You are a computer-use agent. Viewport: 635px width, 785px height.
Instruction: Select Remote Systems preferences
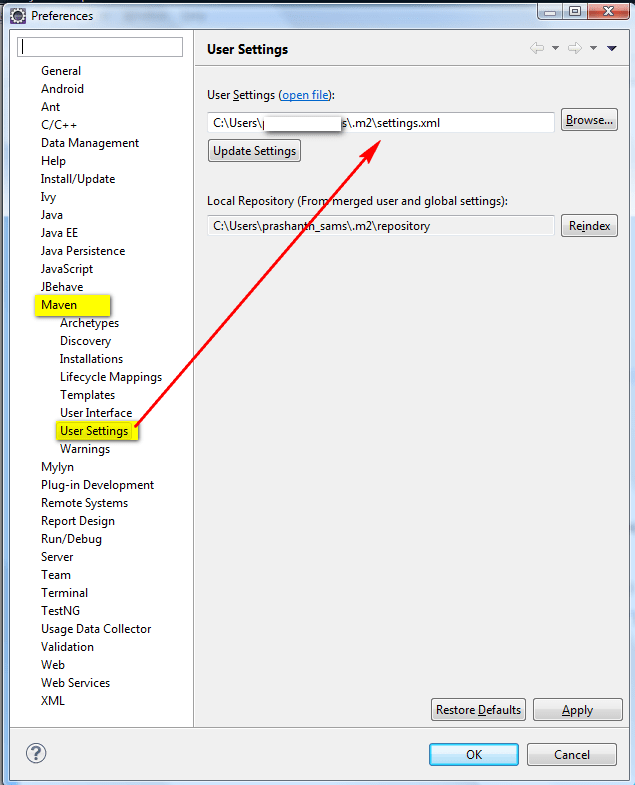pyautogui.click(x=85, y=504)
